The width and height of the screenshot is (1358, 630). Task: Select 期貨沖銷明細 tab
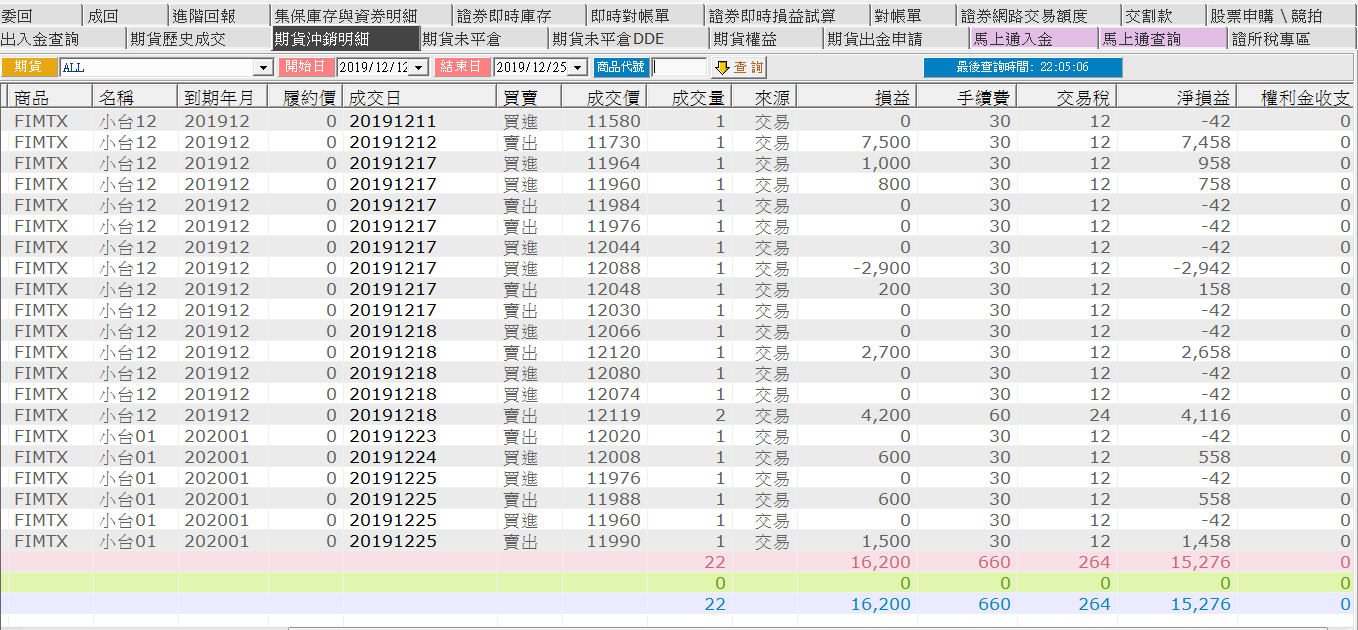(346, 39)
